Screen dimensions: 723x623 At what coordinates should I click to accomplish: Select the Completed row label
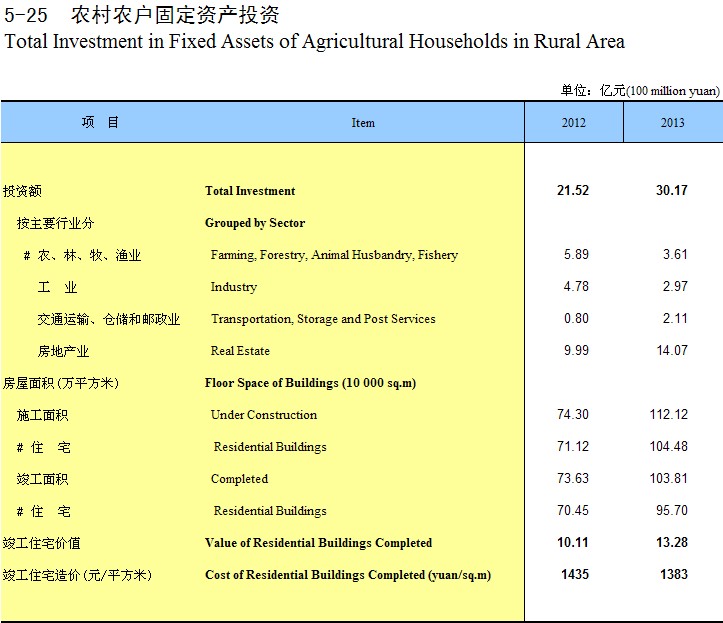click(239, 479)
